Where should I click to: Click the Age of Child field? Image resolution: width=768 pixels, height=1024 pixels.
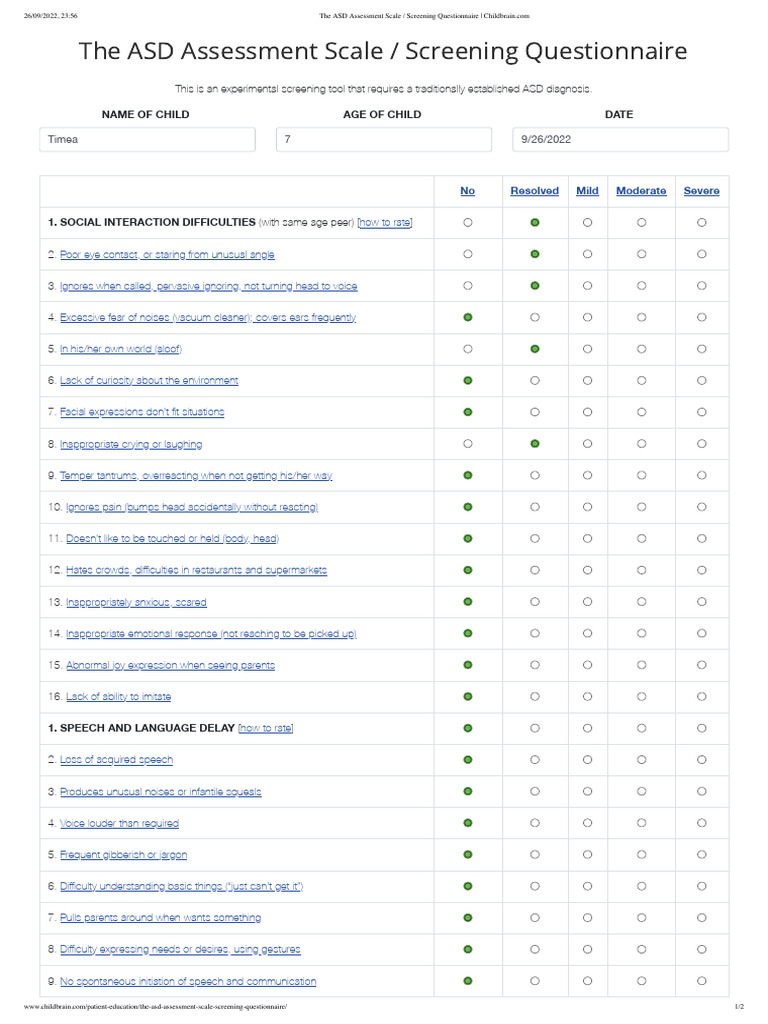pyautogui.click(x=383, y=140)
